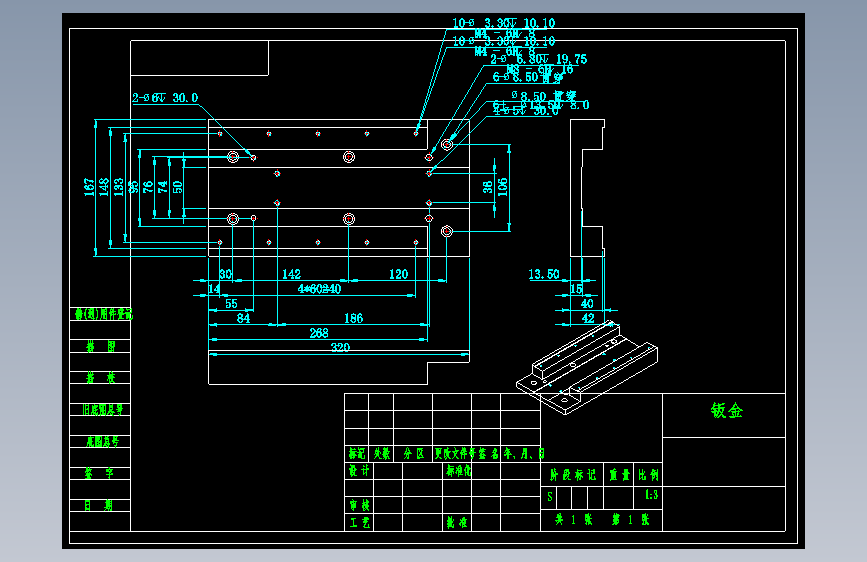The width and height of the screenshot is (867, 562).
Task: Click the 1:3 scale value cell
Action: pos(651,495)
